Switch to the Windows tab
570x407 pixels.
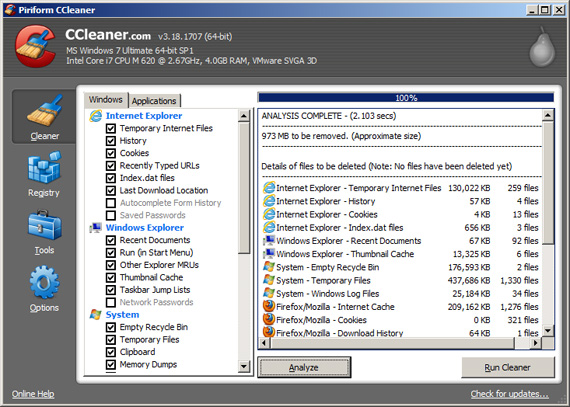(x=106, y=100)
